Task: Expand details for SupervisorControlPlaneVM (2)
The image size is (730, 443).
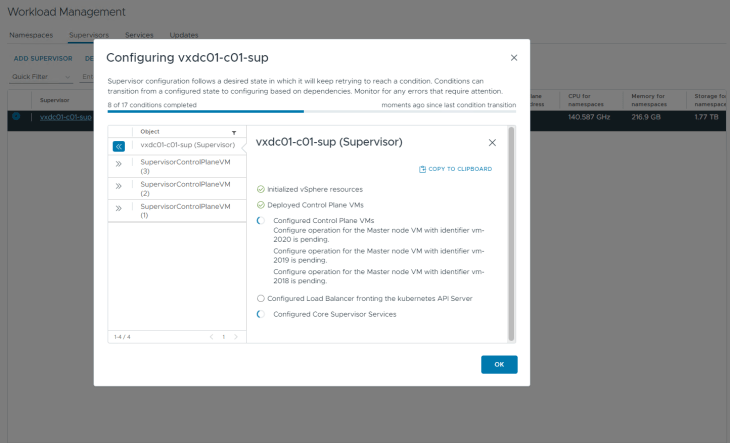Action: pyautogui.click(x=119, y=186)
